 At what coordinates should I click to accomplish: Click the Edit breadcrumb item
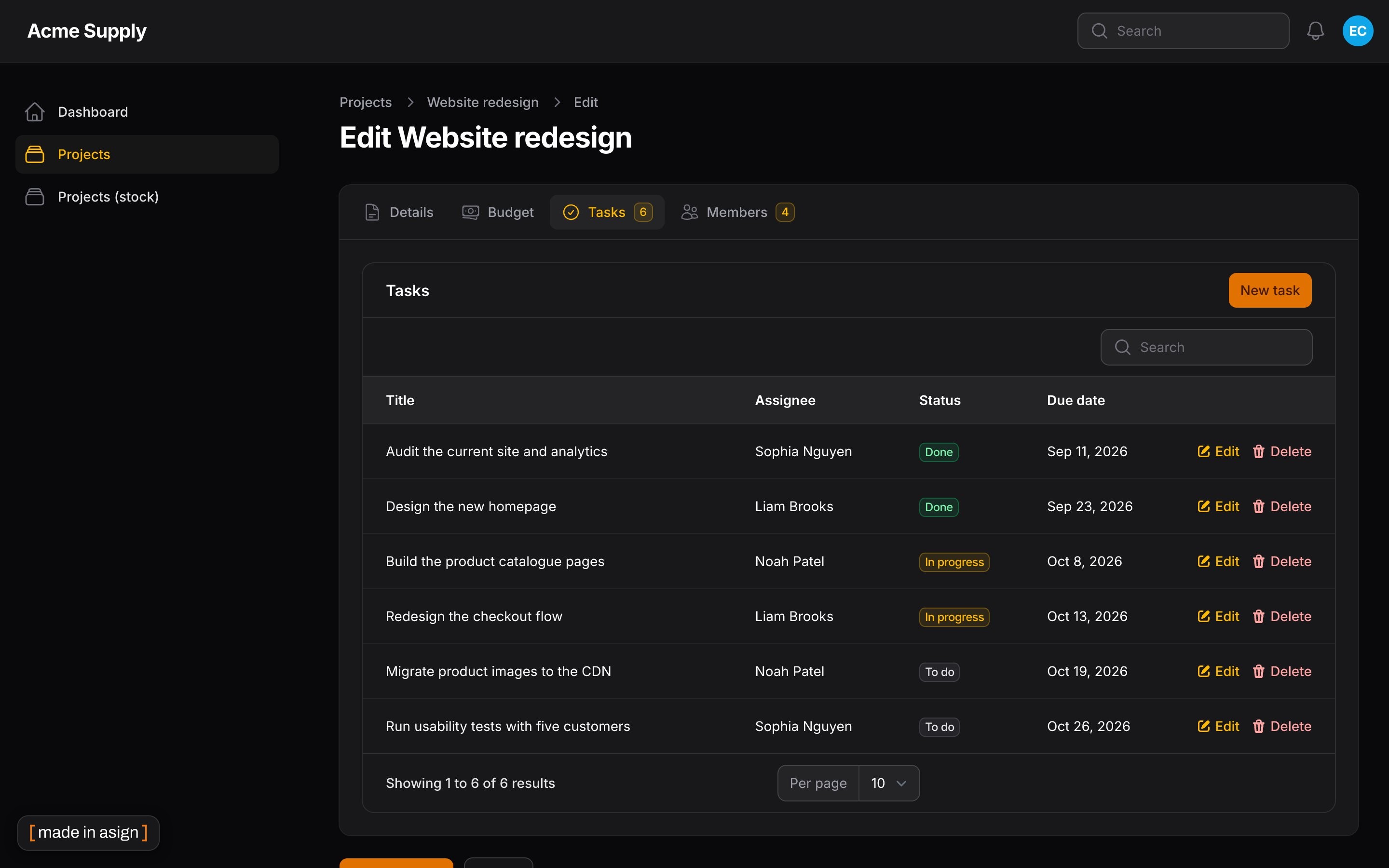click(586, 102)
